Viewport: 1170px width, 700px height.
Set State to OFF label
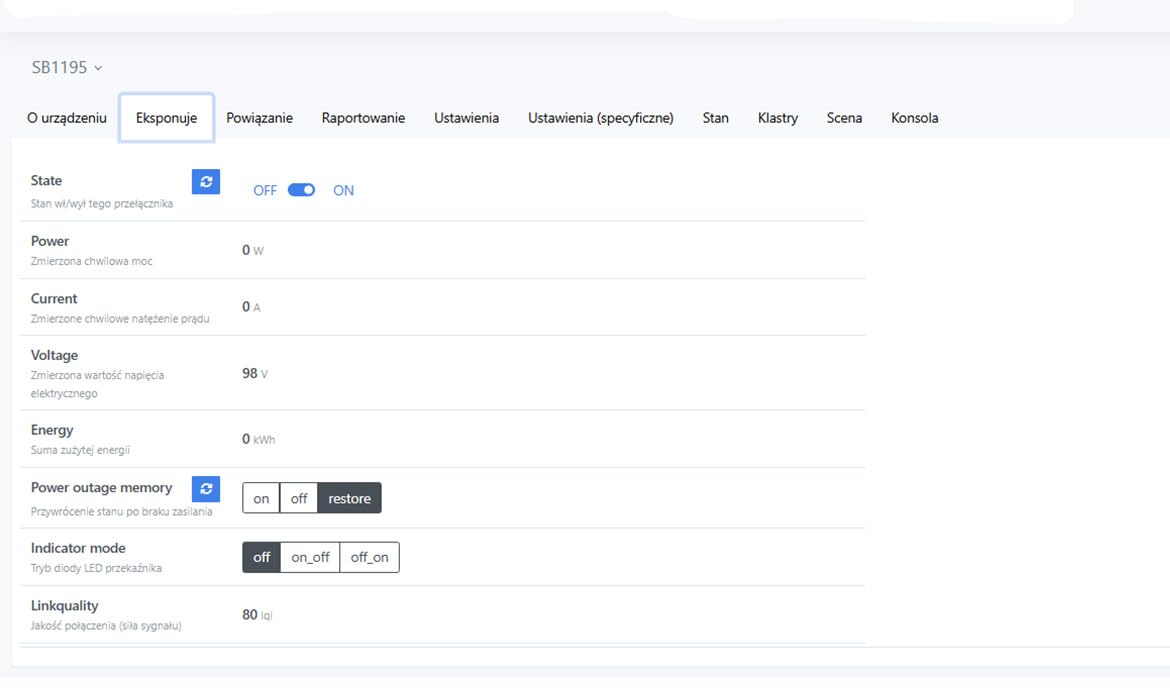[265, 190]
